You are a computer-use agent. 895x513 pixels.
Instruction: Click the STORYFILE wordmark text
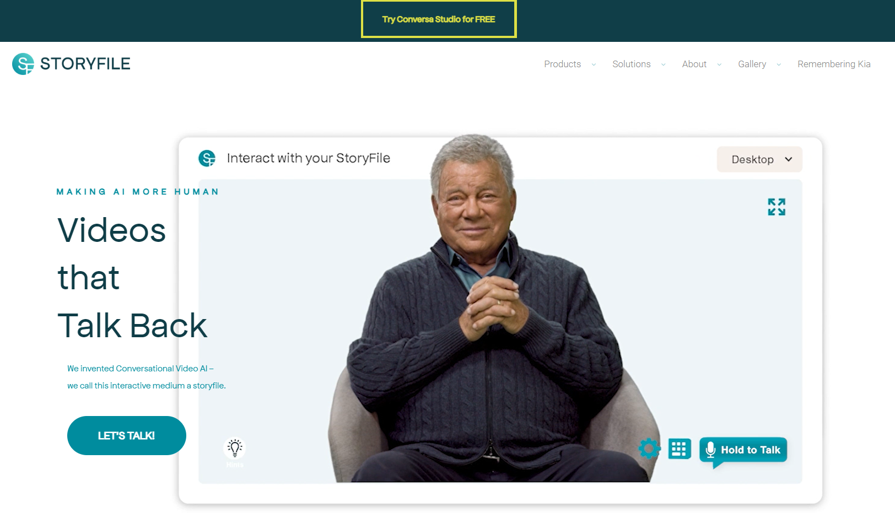(85, 64)
